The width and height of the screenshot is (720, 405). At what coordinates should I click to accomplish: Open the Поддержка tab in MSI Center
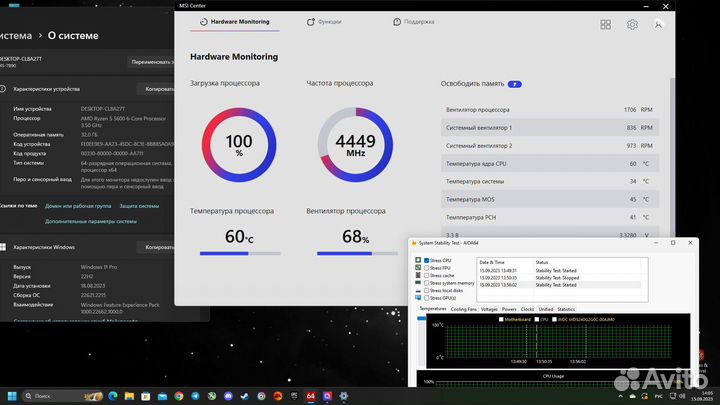413,22
